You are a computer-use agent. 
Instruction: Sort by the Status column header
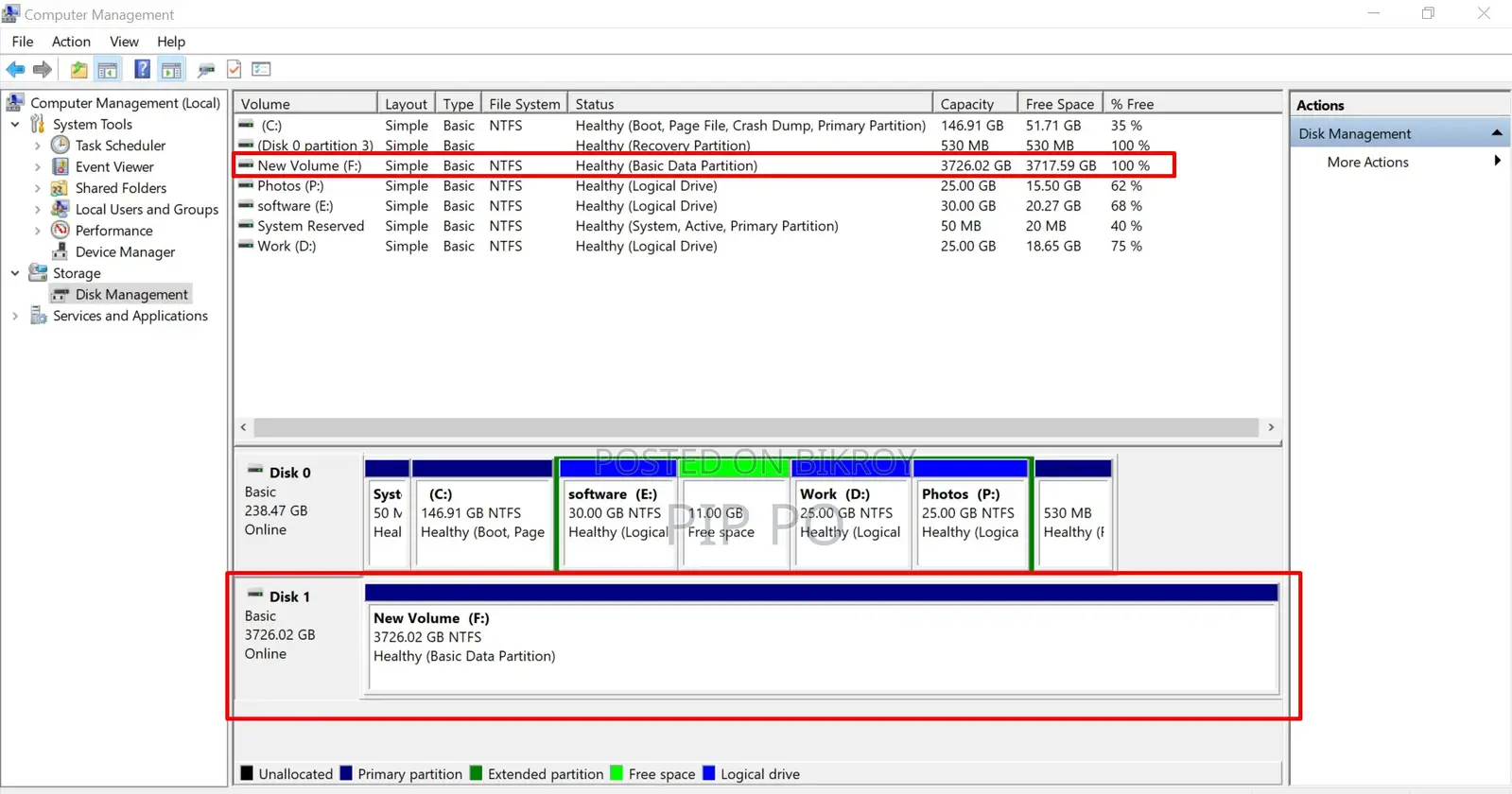[x=751, y=104]
